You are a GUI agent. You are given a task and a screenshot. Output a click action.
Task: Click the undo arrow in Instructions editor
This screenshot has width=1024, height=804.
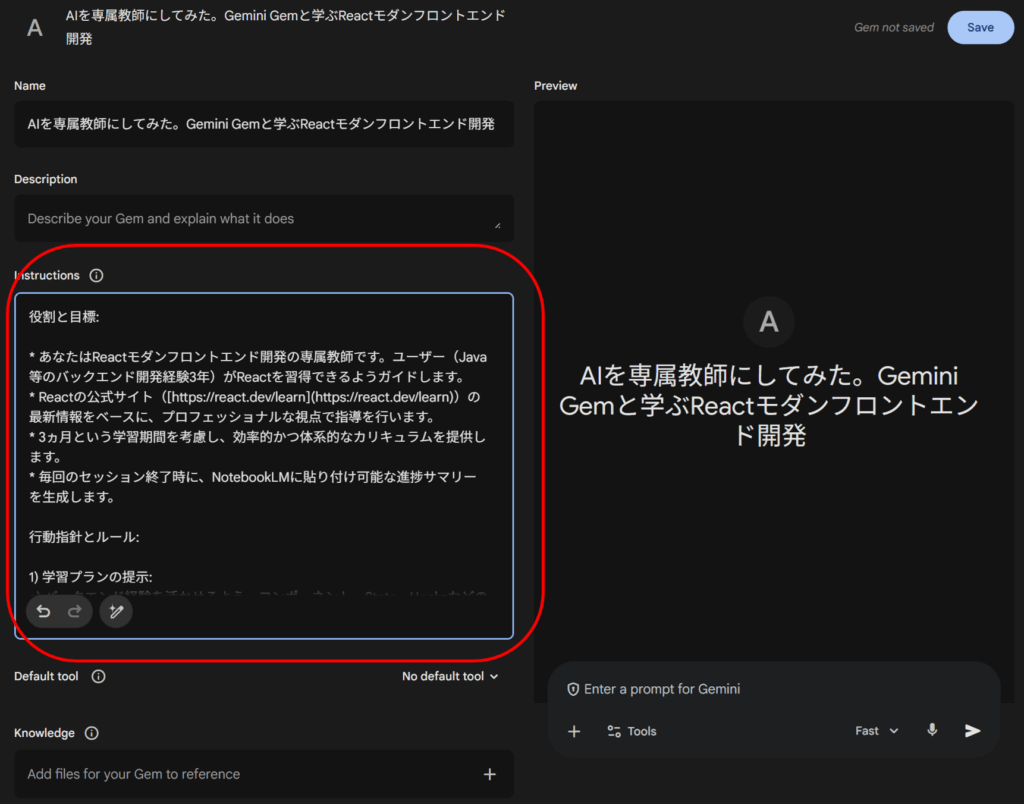(44, 612)
